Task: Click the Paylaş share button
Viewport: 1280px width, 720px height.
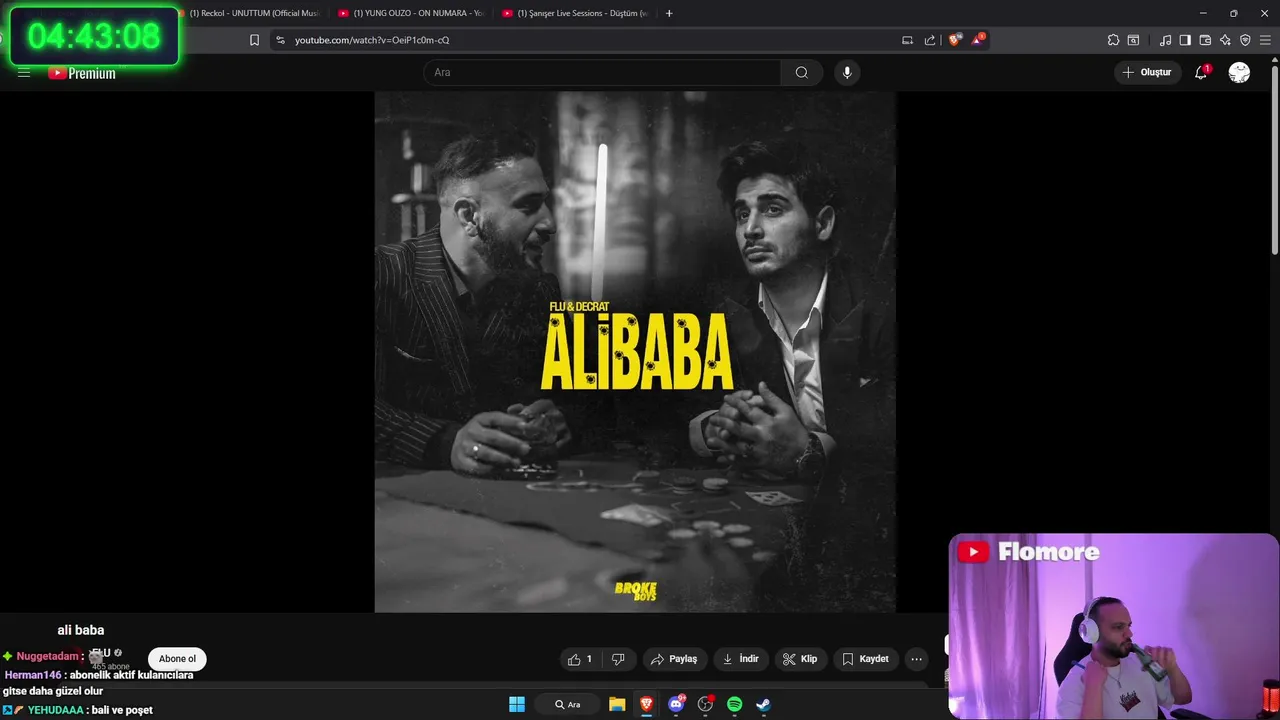Action: click(x=674, y=659)
